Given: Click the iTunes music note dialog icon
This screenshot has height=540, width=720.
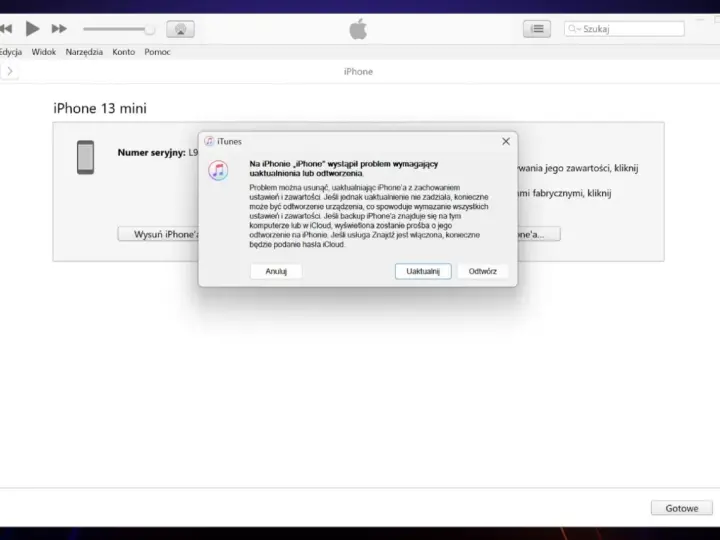Looking at the screenshot, I should click(218, 171).
